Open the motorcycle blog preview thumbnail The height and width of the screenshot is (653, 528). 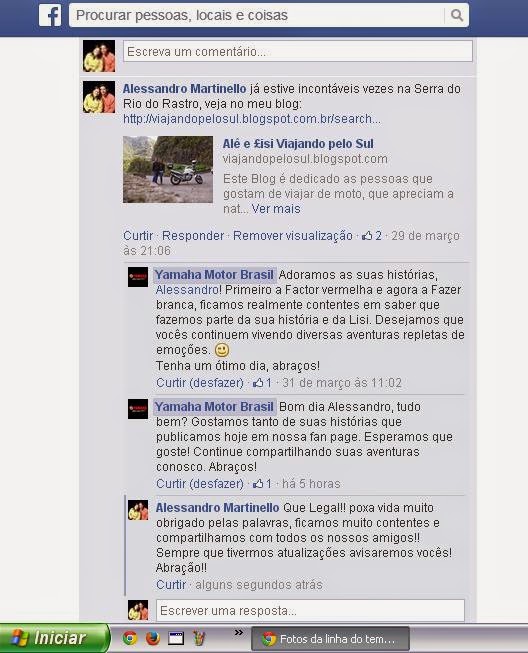[168, 169]
